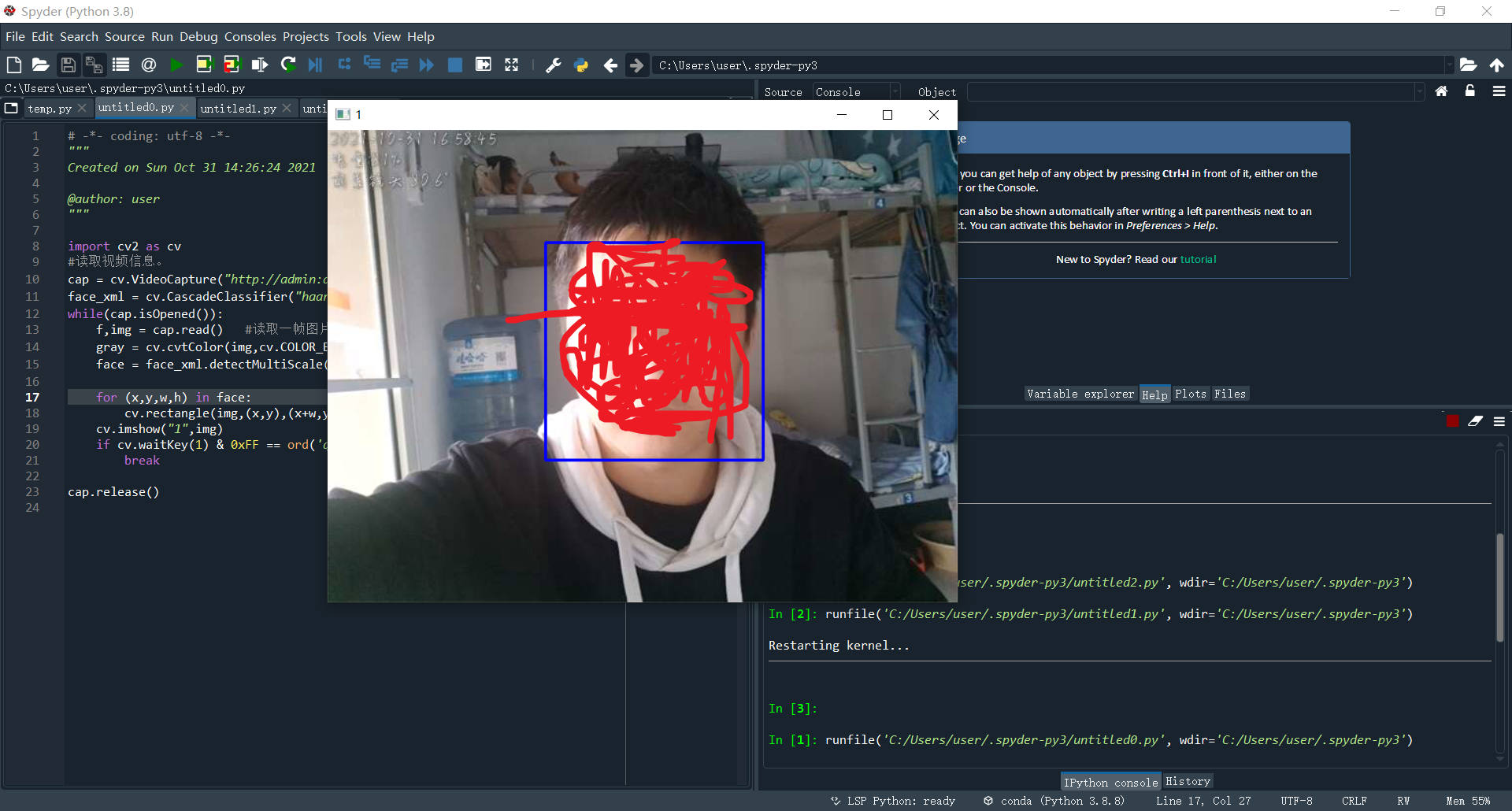The height and width of the screenshot is (811, 1512).
Task: Click the debug step into icon
Action: pyautogui.click(x=372, y=65)
